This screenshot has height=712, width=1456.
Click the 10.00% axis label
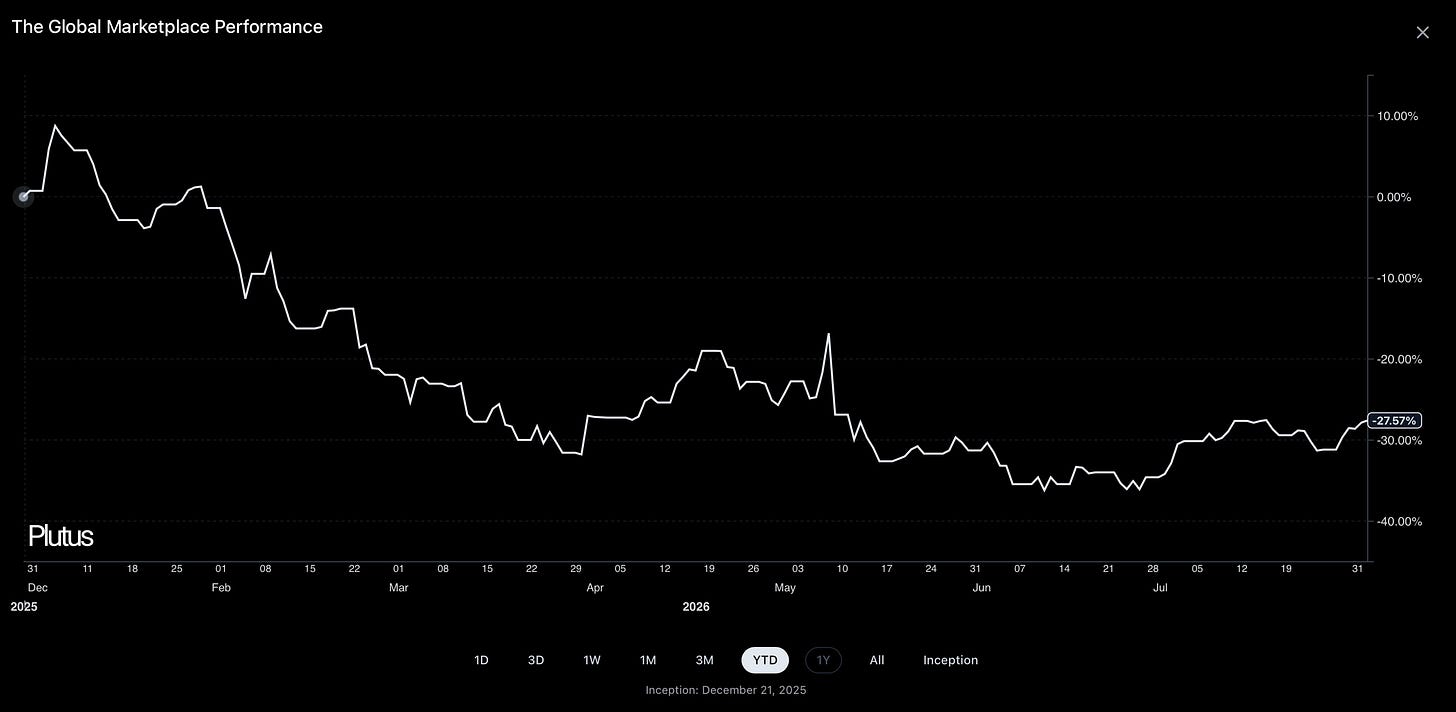1397,116
